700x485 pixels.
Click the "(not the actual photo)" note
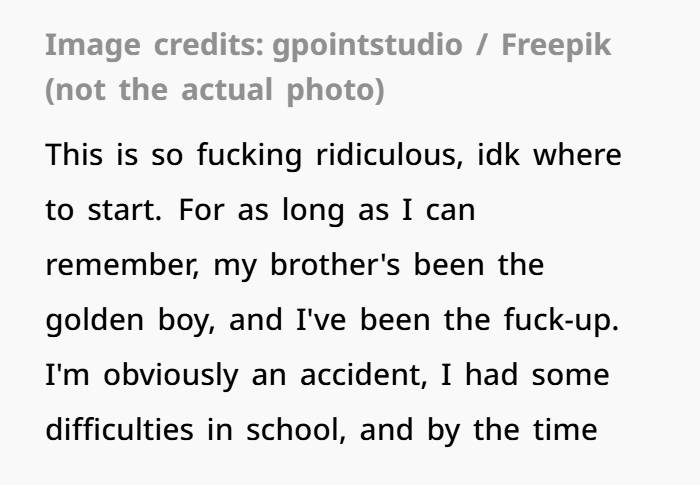(214, 90)
